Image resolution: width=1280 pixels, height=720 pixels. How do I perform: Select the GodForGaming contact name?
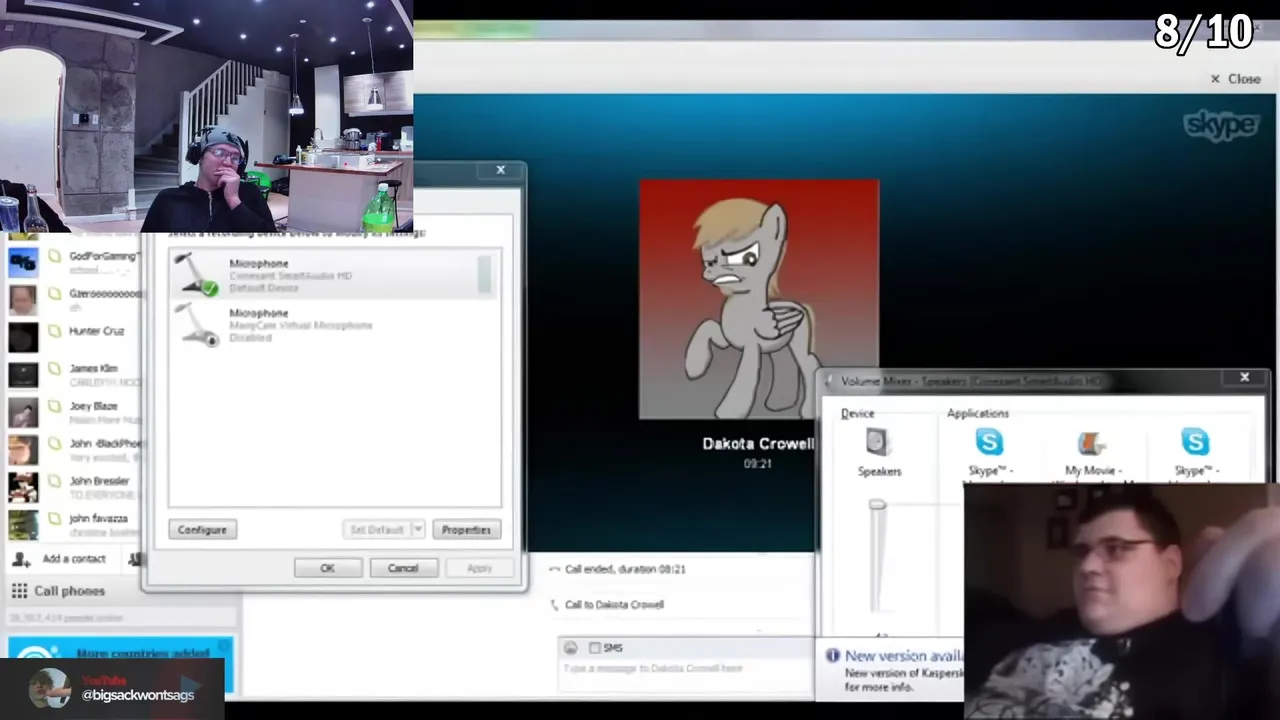coord(103,257)
